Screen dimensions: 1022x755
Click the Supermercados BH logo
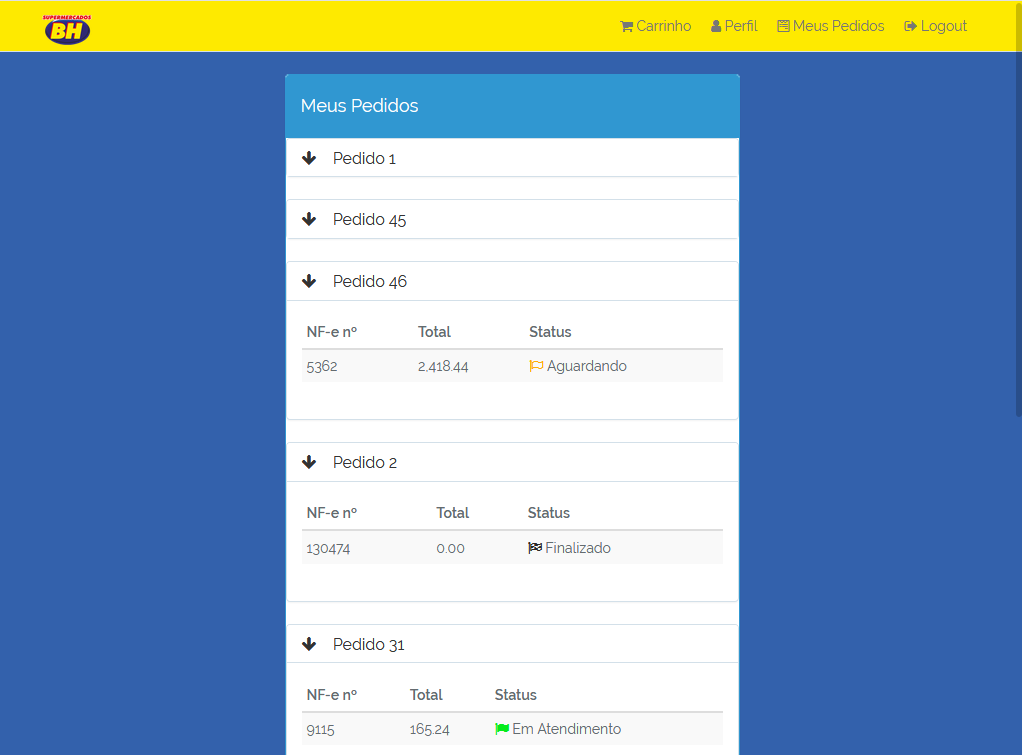67,29
